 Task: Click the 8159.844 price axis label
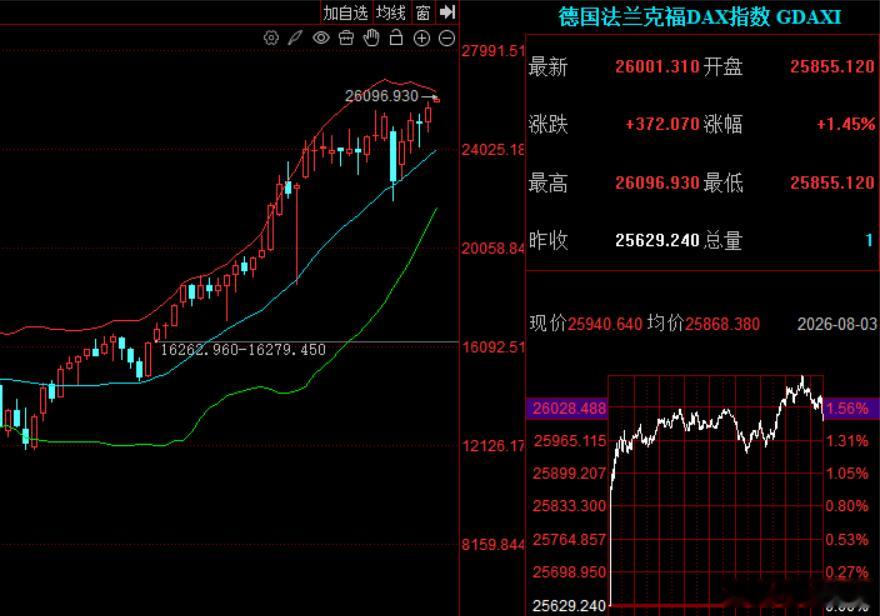[x=493, y=545]
